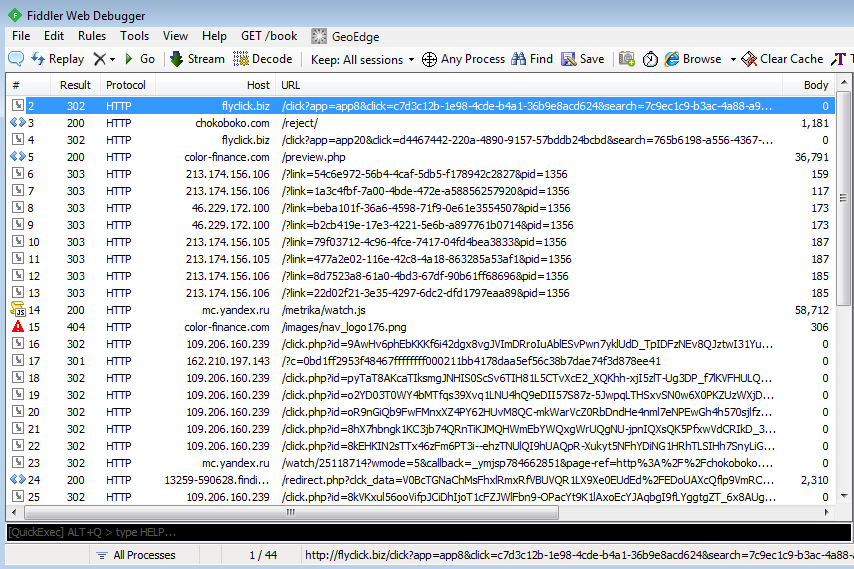Screen dimensions: 854x569
Task: Open the Rules menu
Action: point(92,36)
